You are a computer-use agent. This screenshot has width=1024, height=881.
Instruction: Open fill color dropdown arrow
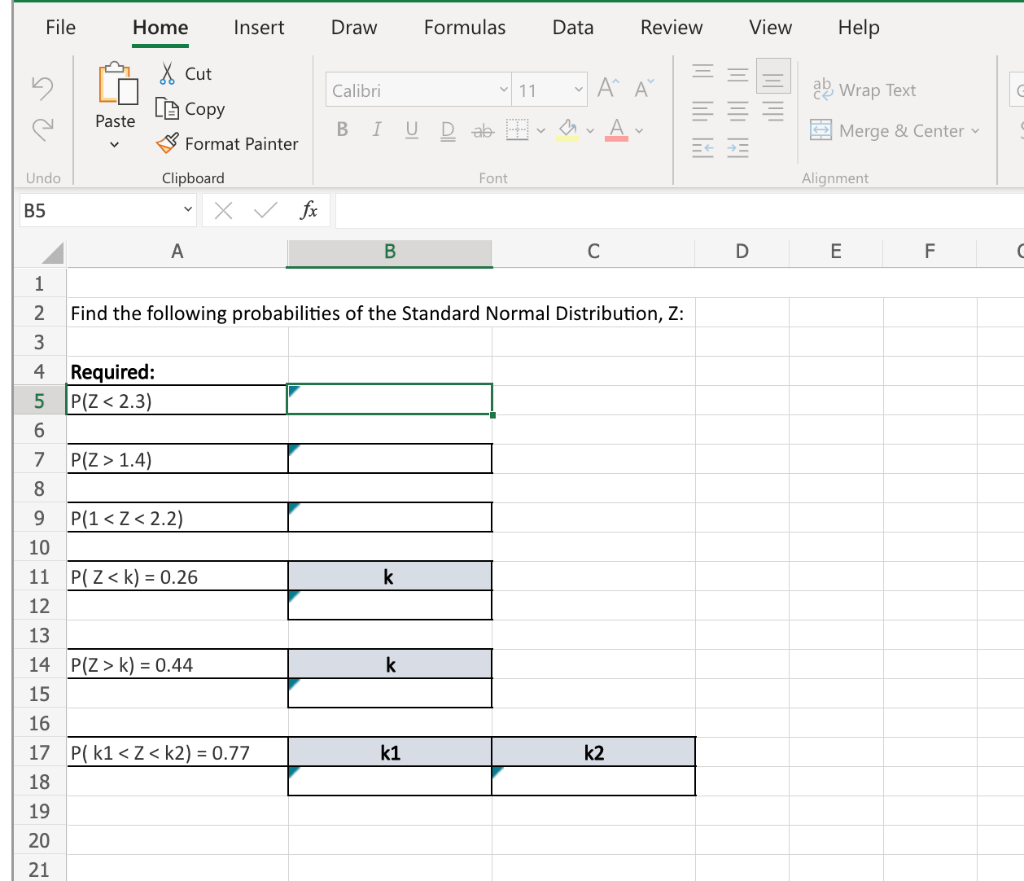(x=590, y=131)
